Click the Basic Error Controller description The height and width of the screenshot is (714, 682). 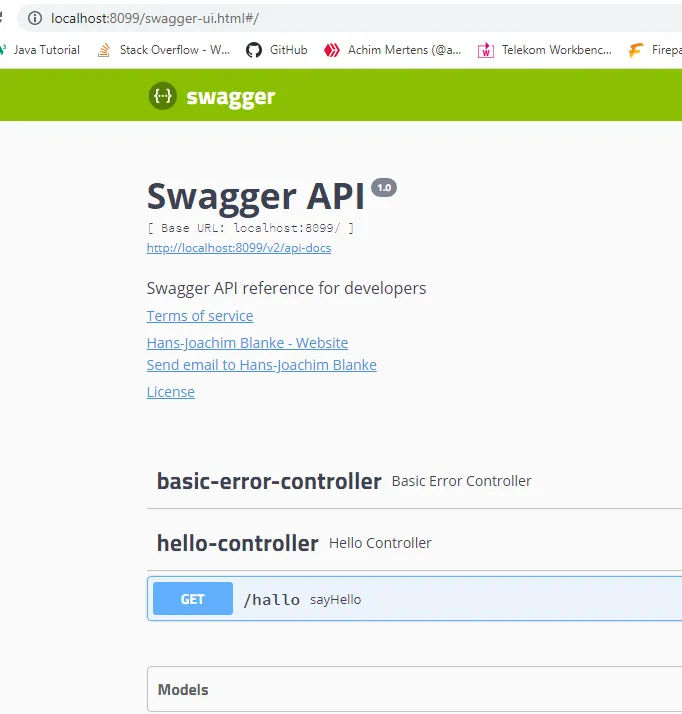[x=461, y=481]
